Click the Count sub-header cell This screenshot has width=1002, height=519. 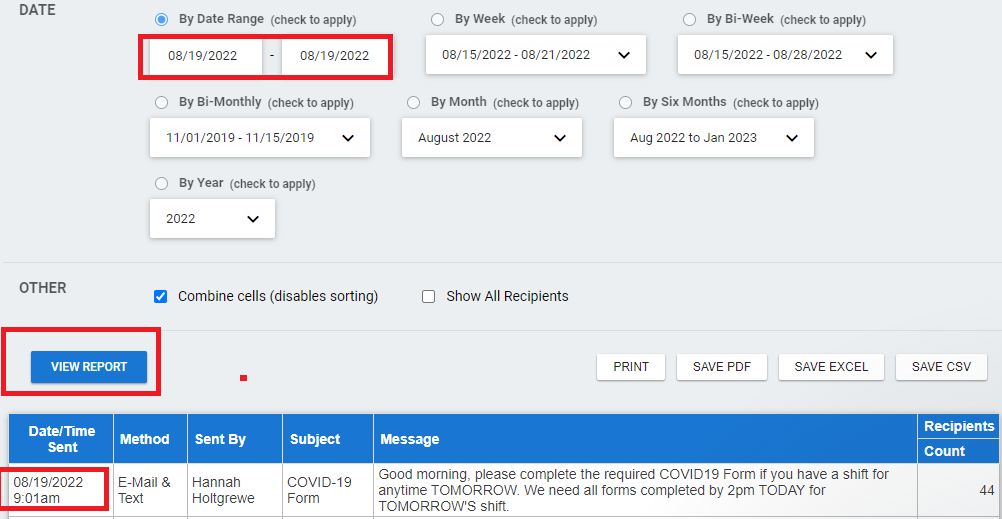click(x=959, y=451)
